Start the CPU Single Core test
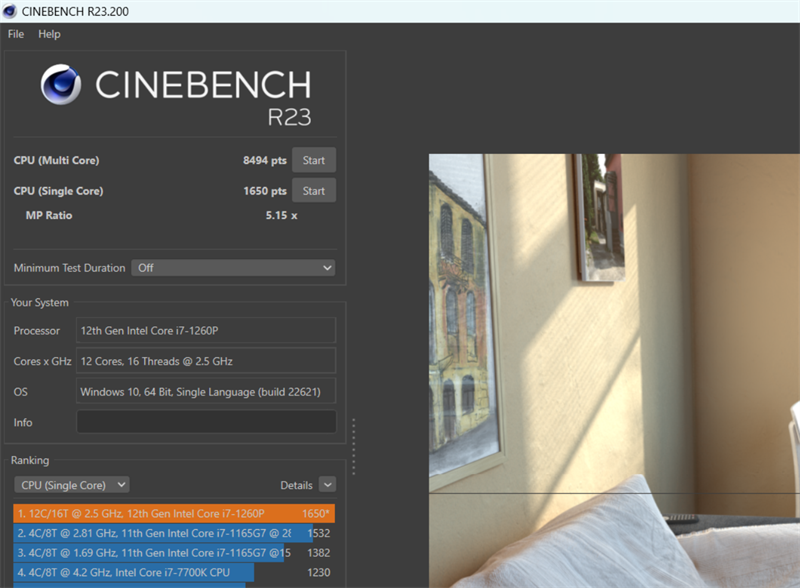 [314, 191]
